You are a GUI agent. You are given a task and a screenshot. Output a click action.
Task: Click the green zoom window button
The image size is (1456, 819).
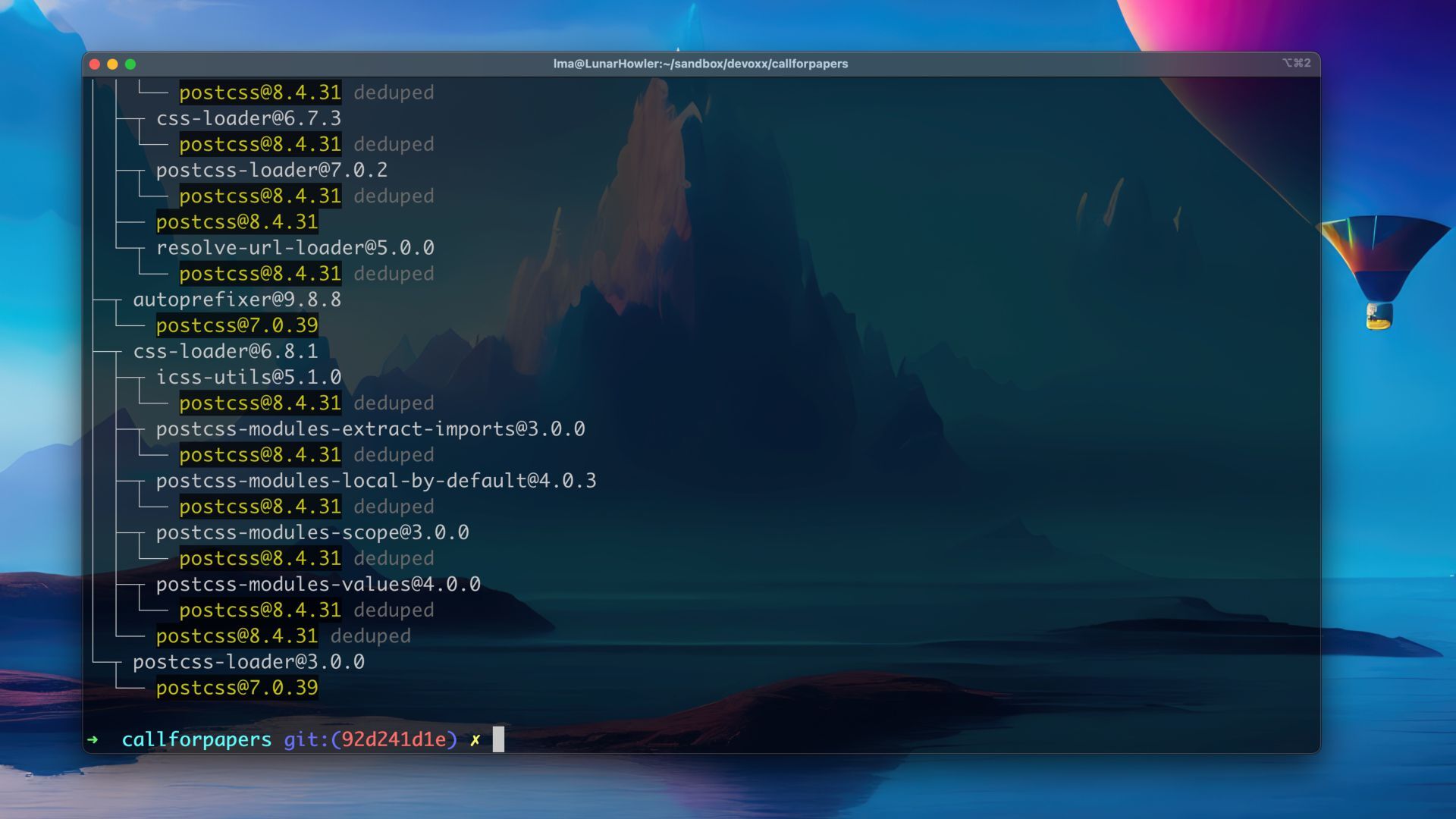coord(130,64)
